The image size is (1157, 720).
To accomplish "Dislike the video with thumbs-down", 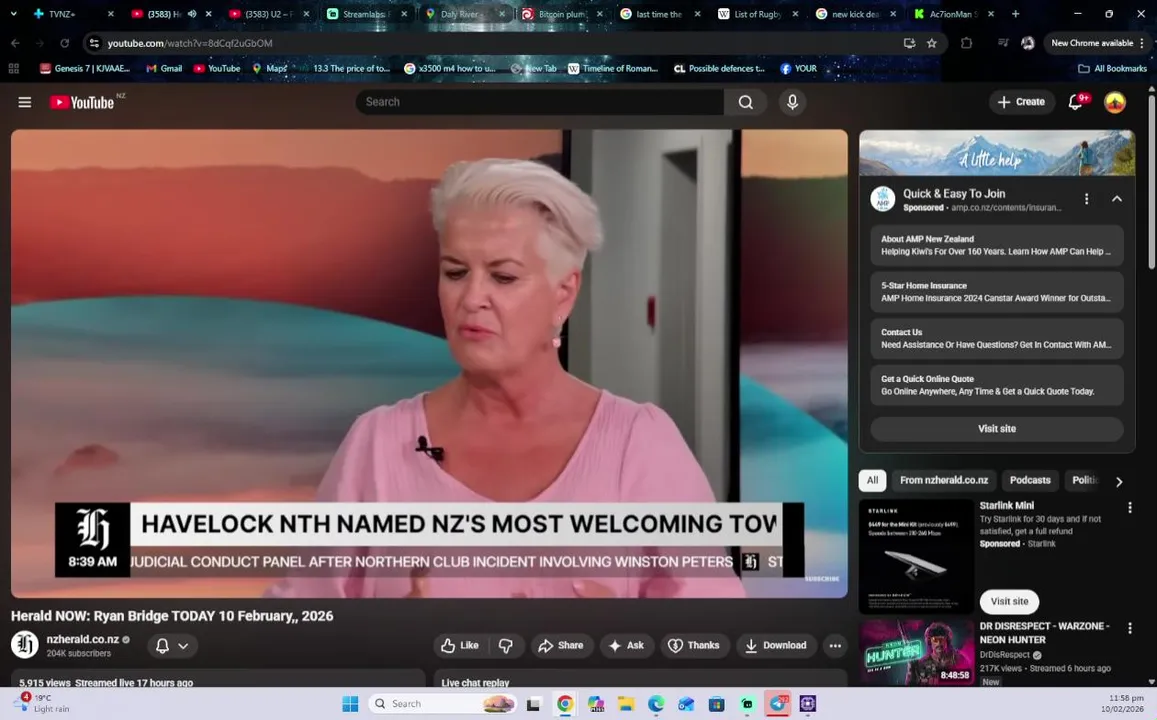I will [506, 645].
